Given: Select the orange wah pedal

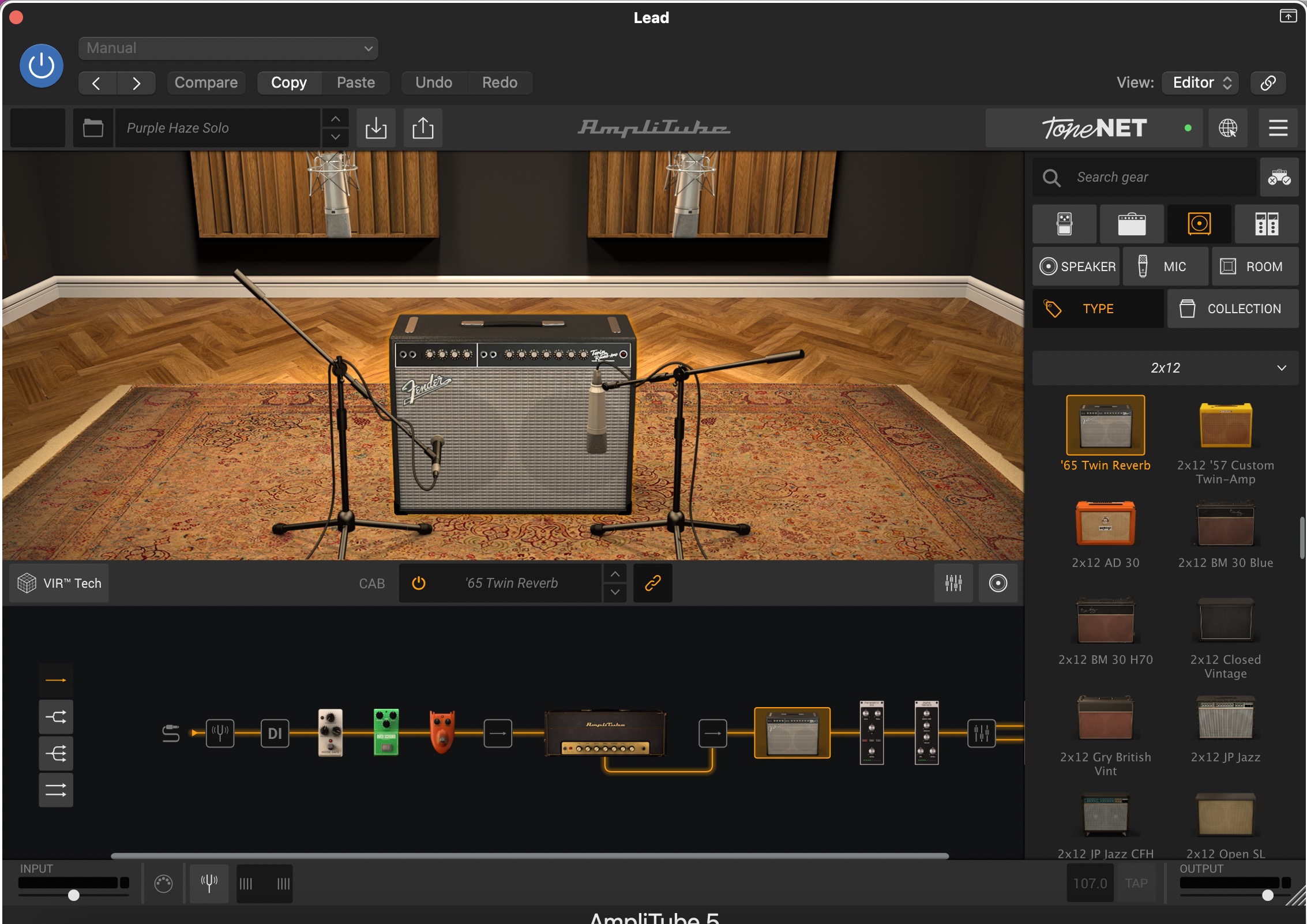Looking at the screenshot, I should click(x=442, y=733).
